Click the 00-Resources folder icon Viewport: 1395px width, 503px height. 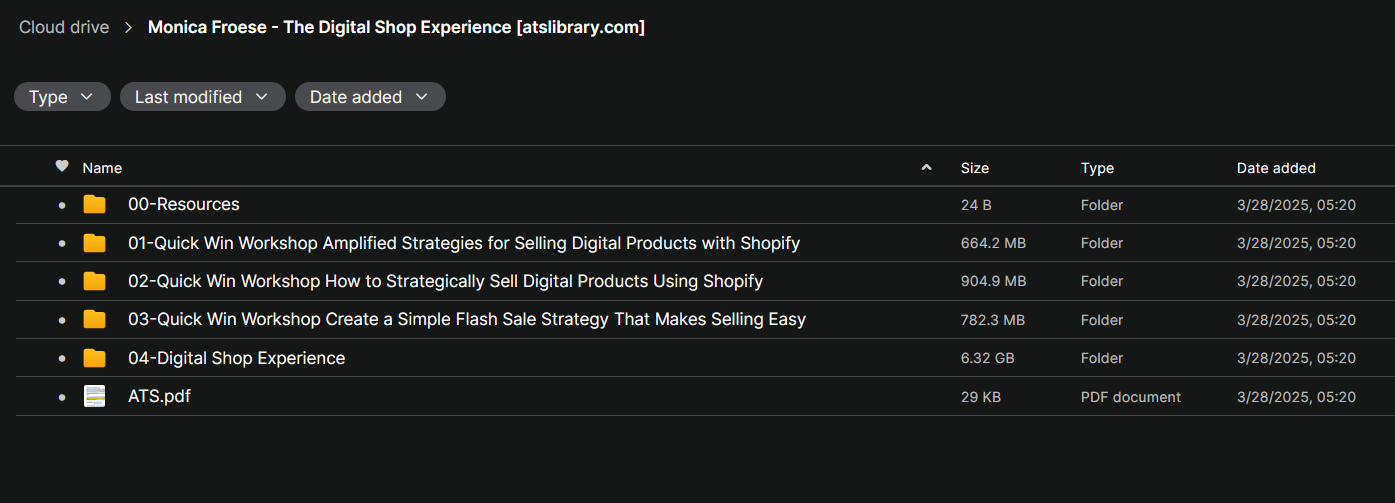pyautogui.click(x=94, y=204)
